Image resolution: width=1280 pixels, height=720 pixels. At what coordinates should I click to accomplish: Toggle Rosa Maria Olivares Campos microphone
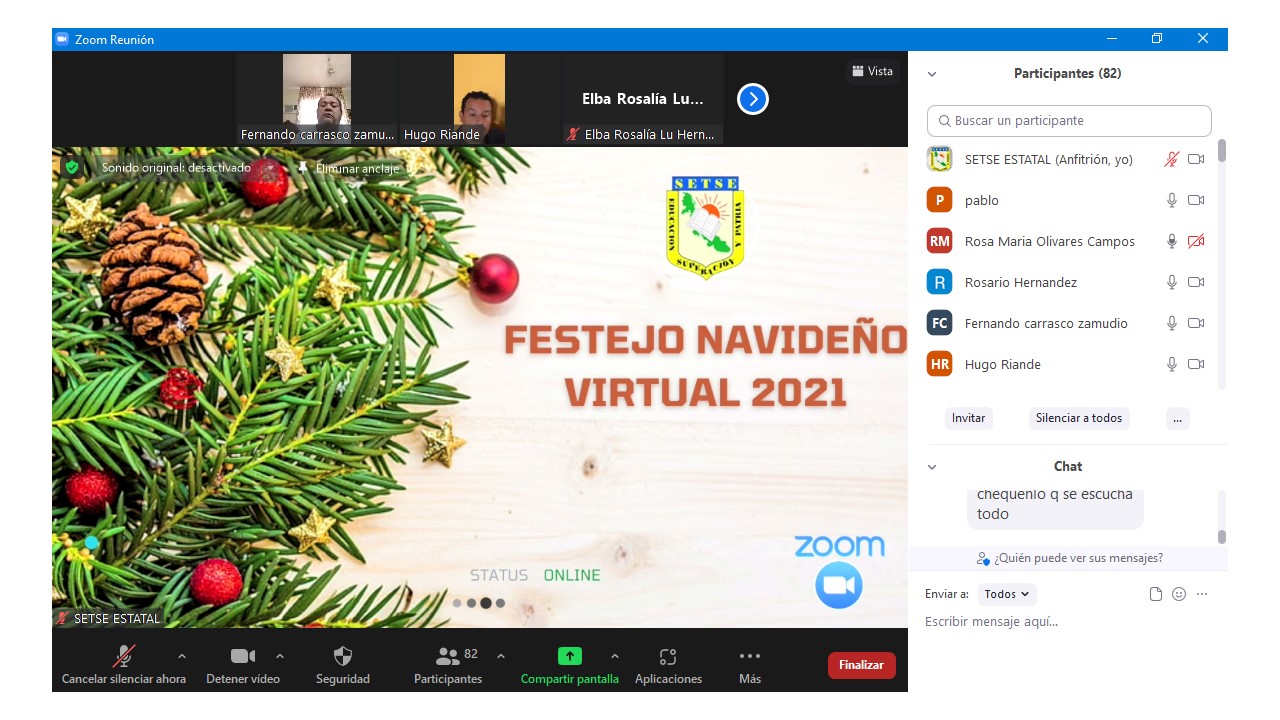coord(1172,241)
